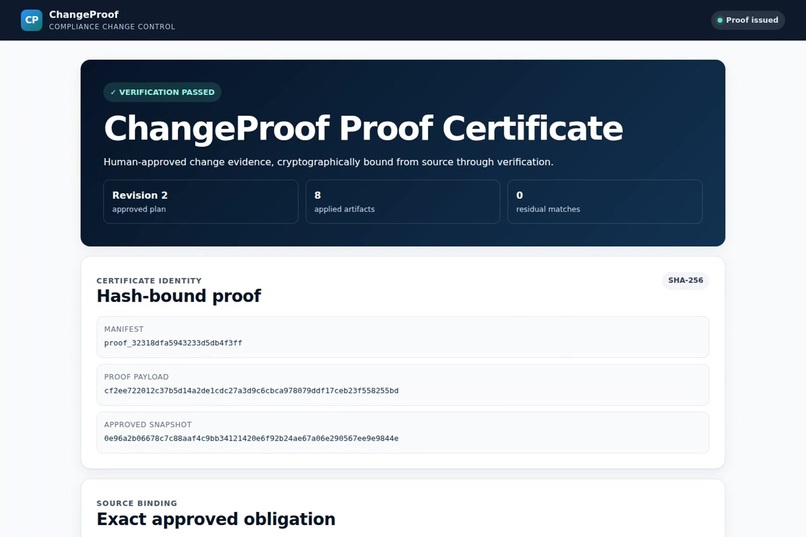The height and width of the screenshot is (537, 806).
Task: Select the Revision 2 approved plan card
Action: pos(200,201)
